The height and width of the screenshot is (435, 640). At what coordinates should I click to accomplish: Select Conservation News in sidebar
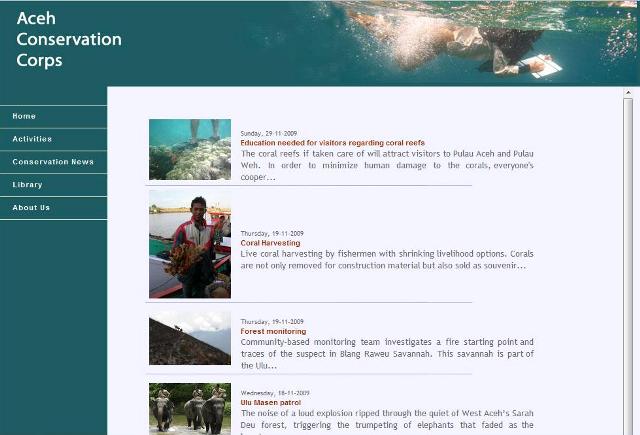click(53, 162)
